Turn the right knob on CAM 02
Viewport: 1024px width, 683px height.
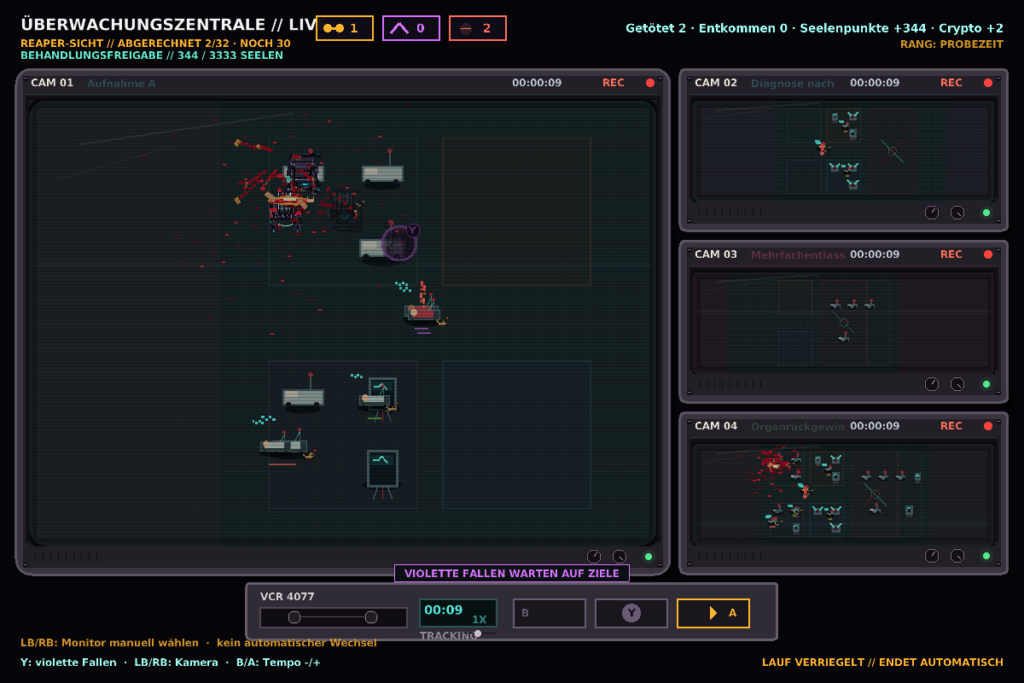[957, 212]
